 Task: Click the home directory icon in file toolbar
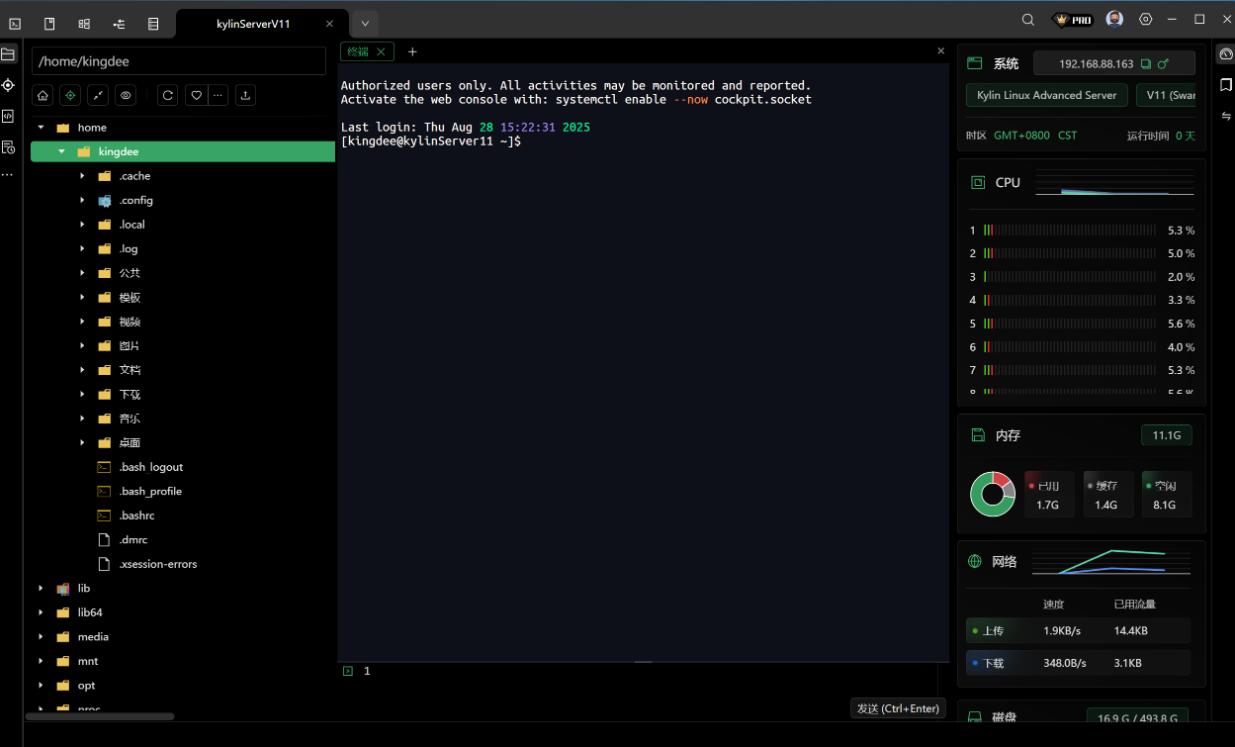point(43,96)
